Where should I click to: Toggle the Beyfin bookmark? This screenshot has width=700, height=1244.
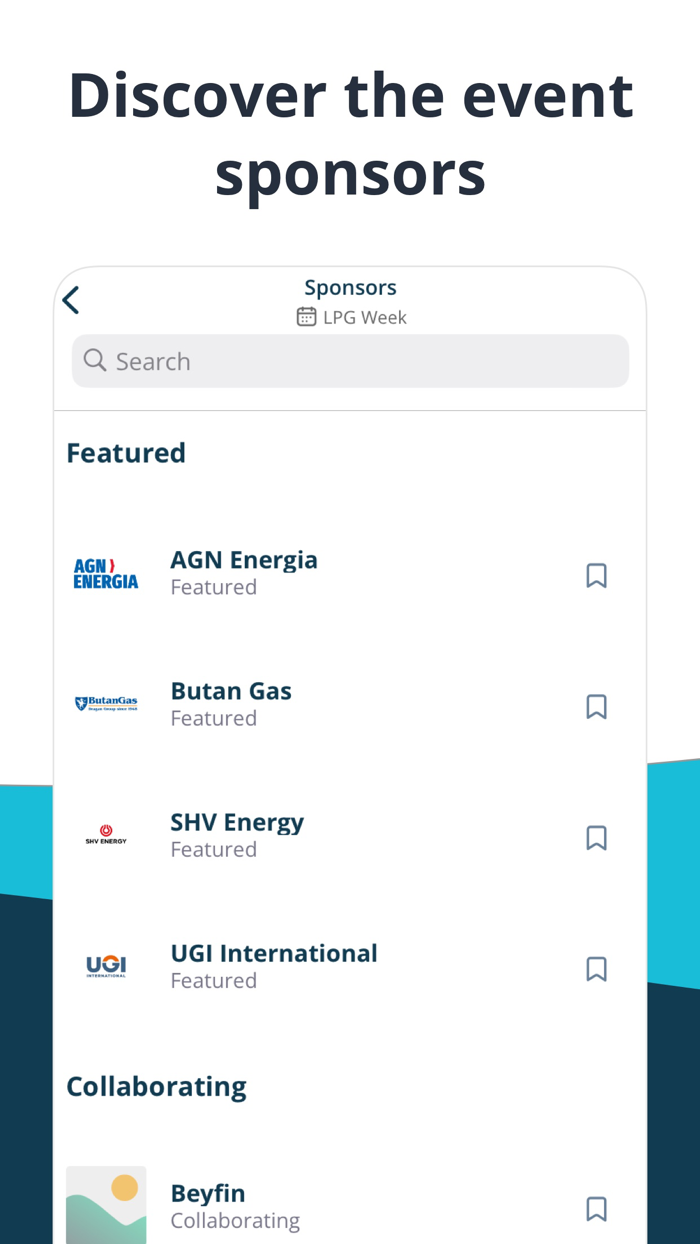[x=597, y=1208]
